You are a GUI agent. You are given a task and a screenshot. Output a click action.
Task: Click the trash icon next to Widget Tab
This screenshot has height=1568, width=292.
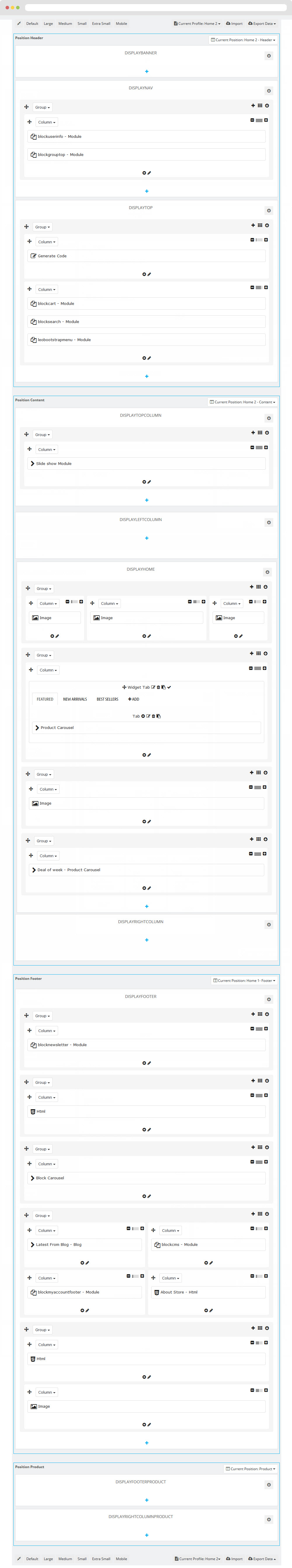point(158,687)
